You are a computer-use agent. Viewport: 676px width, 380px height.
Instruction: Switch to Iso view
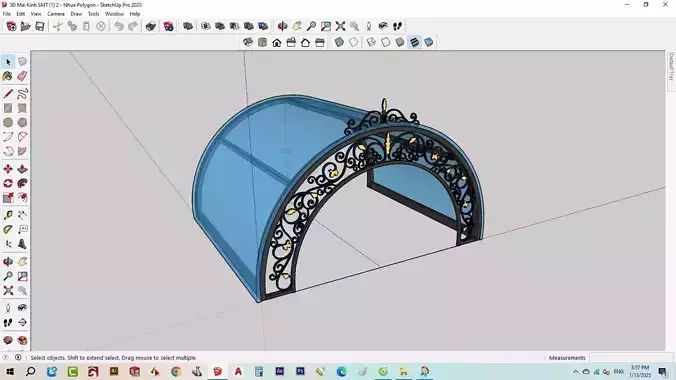pyautogui.click(x=248, y=42)
